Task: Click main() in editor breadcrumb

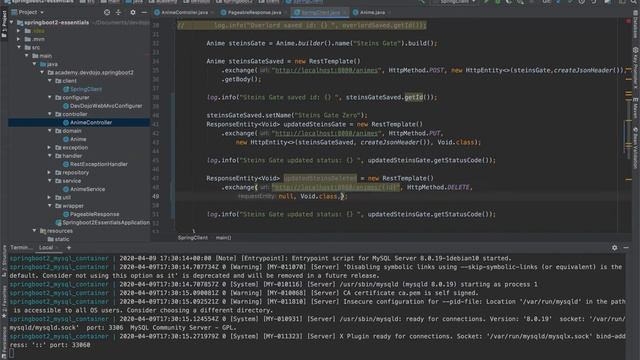Action: 223,238
